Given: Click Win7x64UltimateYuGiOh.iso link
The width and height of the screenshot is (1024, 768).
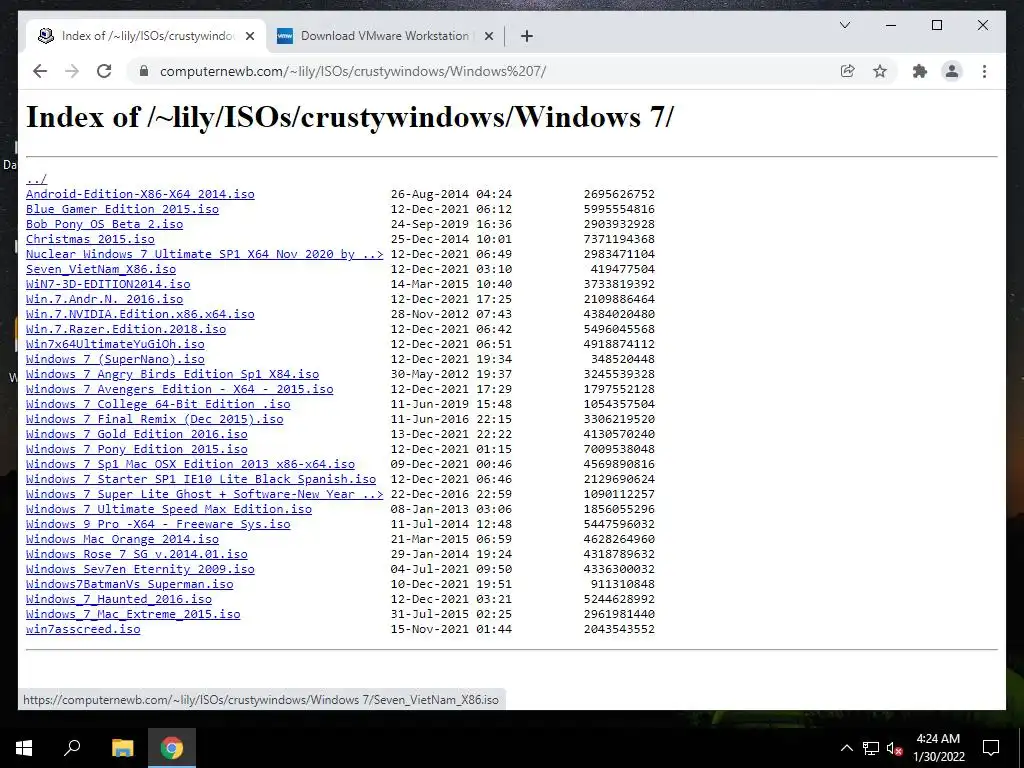Looking at the screenshot, I should 115,344.
